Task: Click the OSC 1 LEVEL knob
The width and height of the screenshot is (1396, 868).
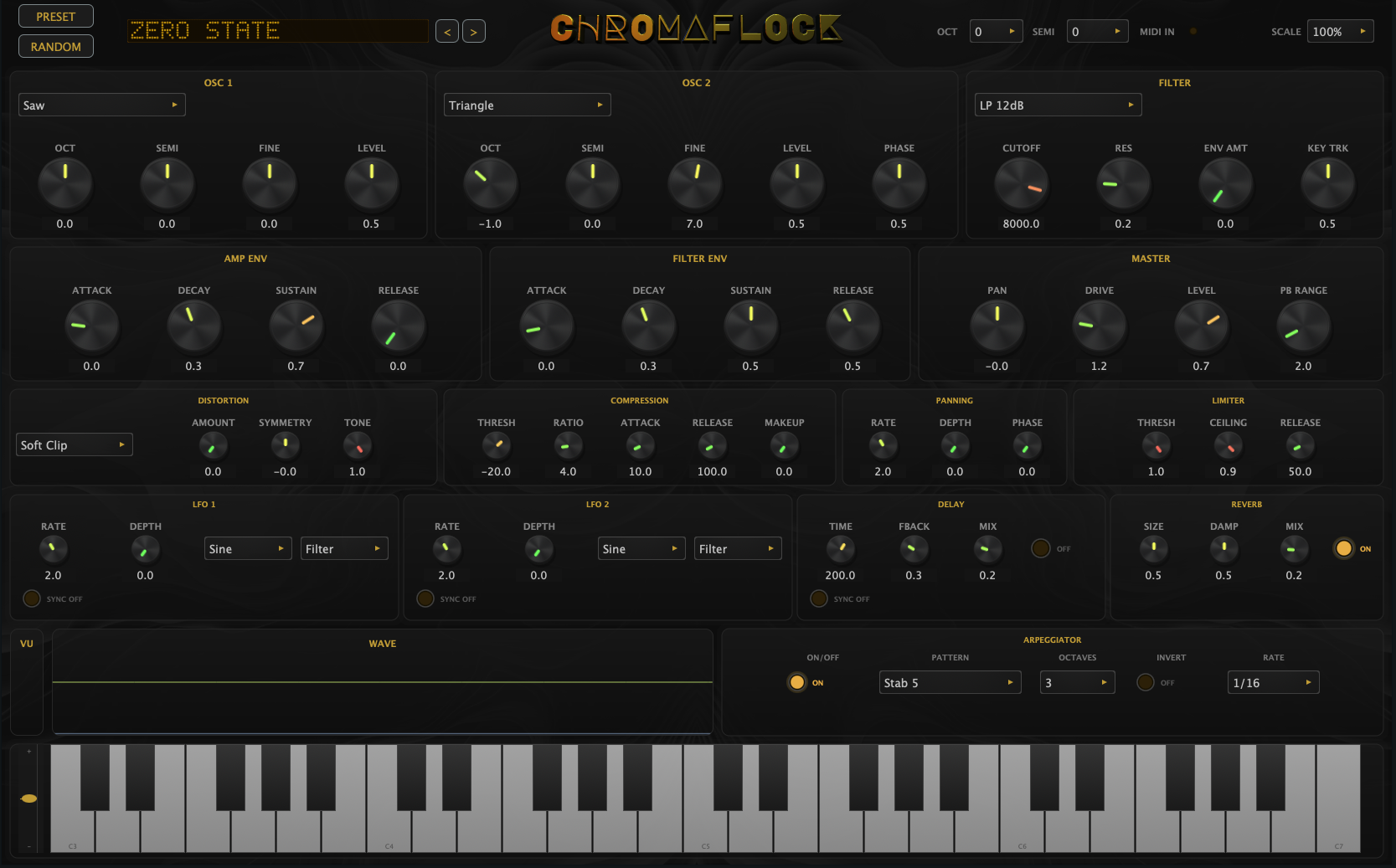Action: (372, 183)
